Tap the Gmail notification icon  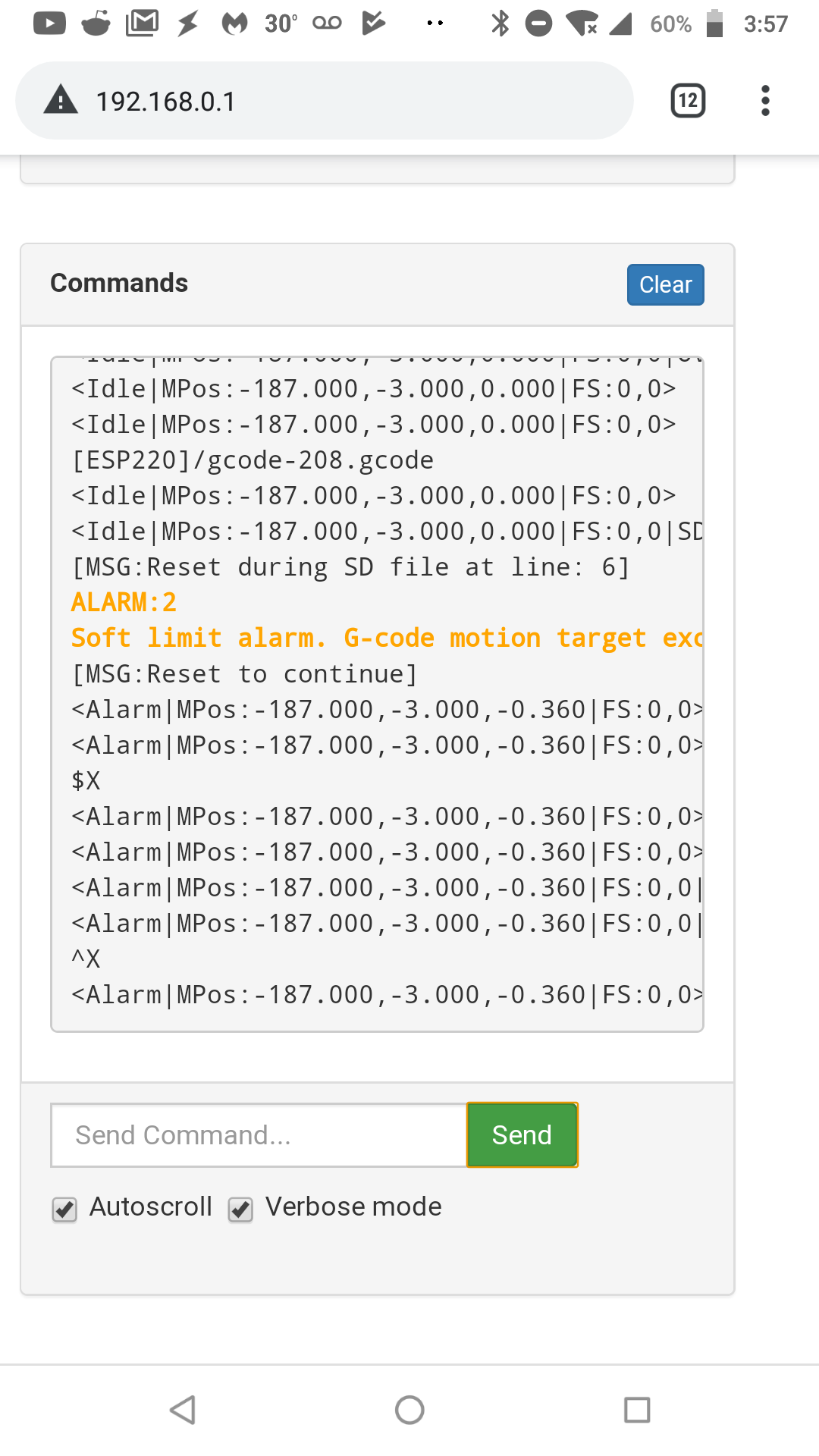pos(140,24)
